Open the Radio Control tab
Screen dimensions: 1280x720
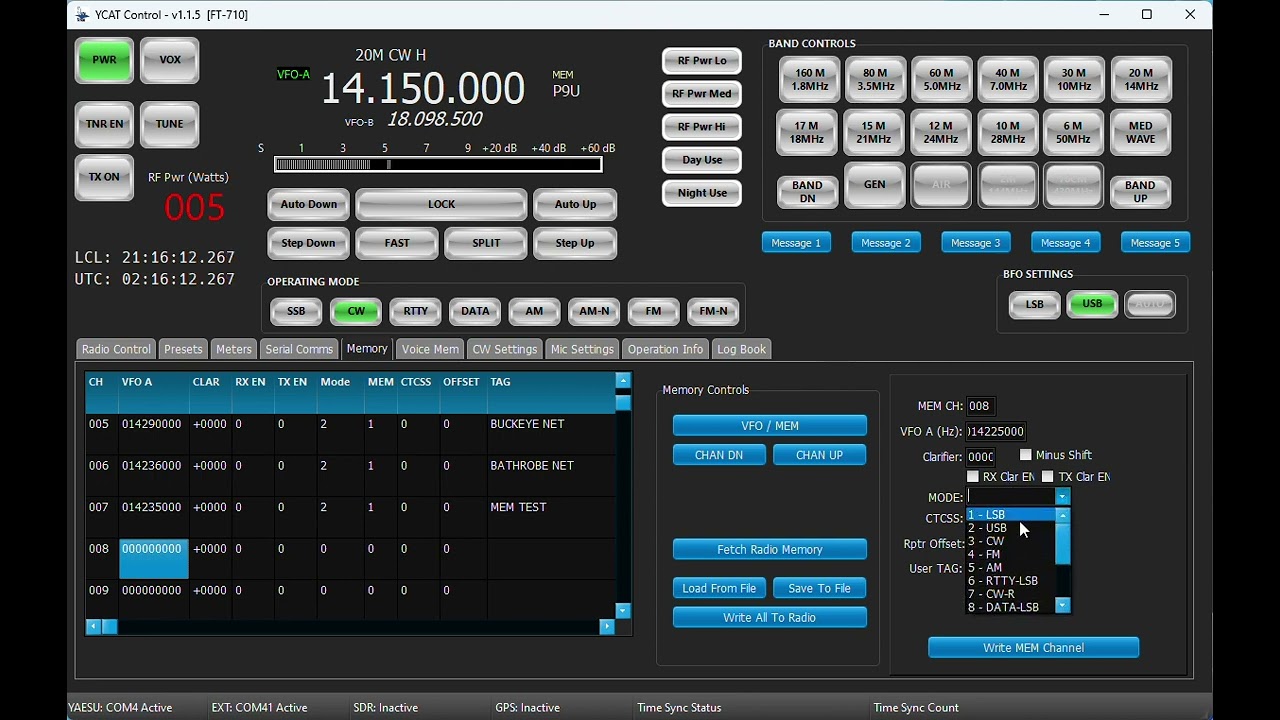(x=116, y=349)
